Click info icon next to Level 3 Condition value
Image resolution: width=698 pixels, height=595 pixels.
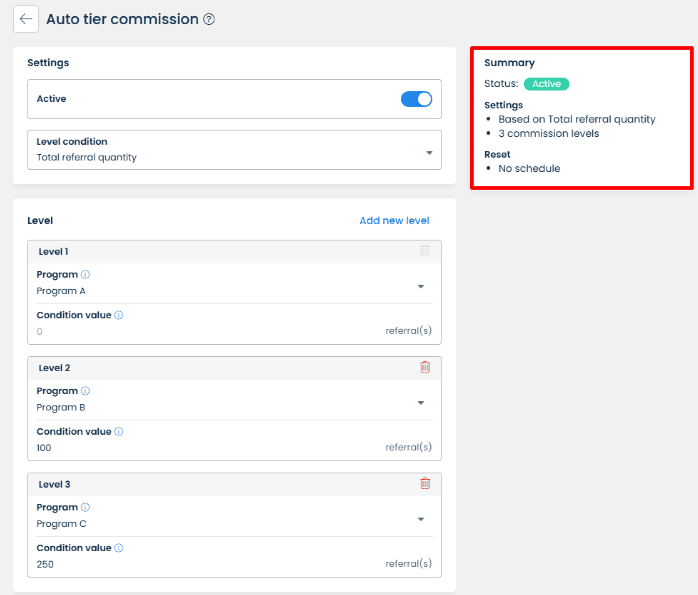[x=119, y=548]
